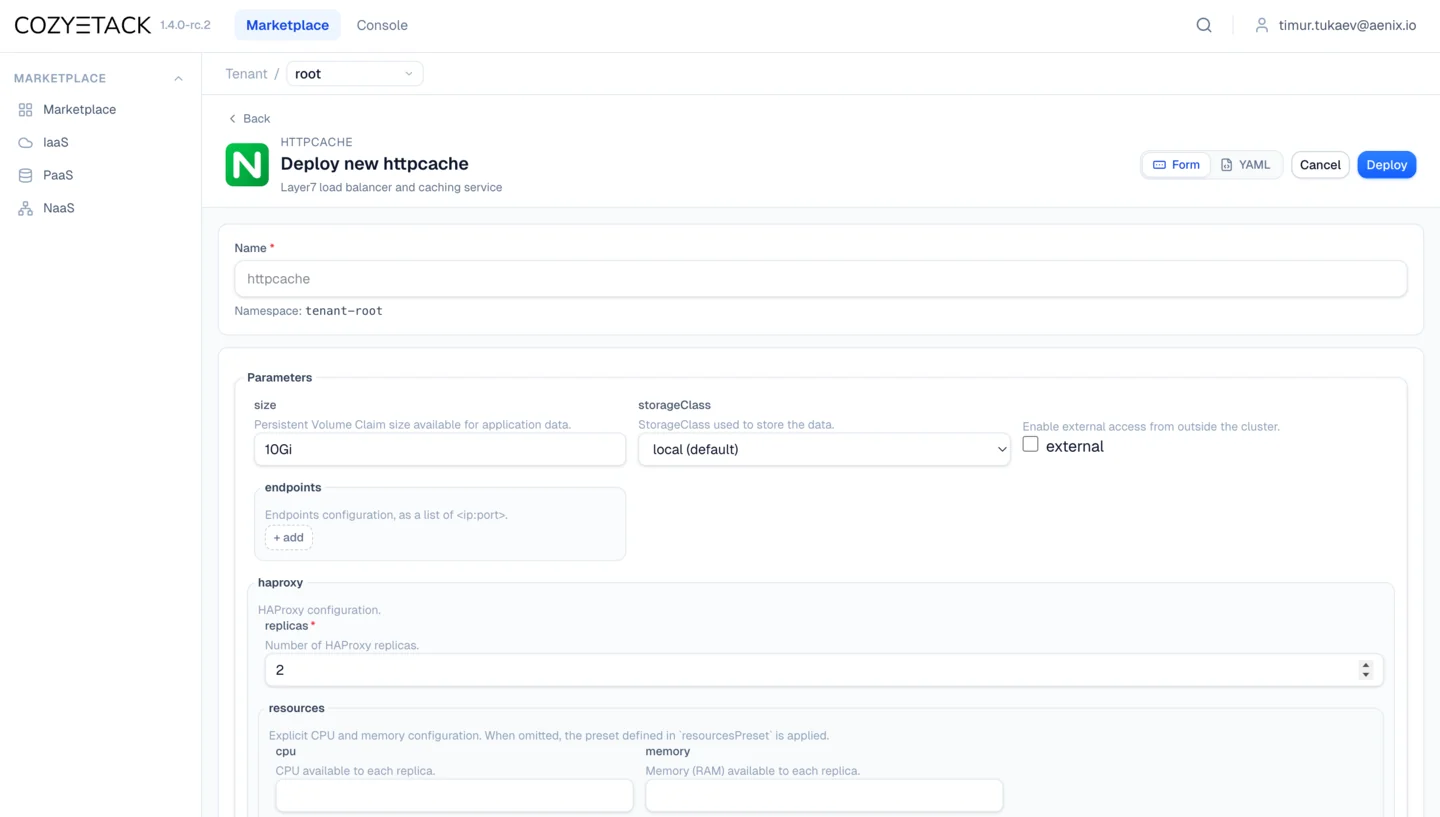Click the namespace value tenant-root
This screenshot has height=817, width=1440.
(x=344, y=311)
